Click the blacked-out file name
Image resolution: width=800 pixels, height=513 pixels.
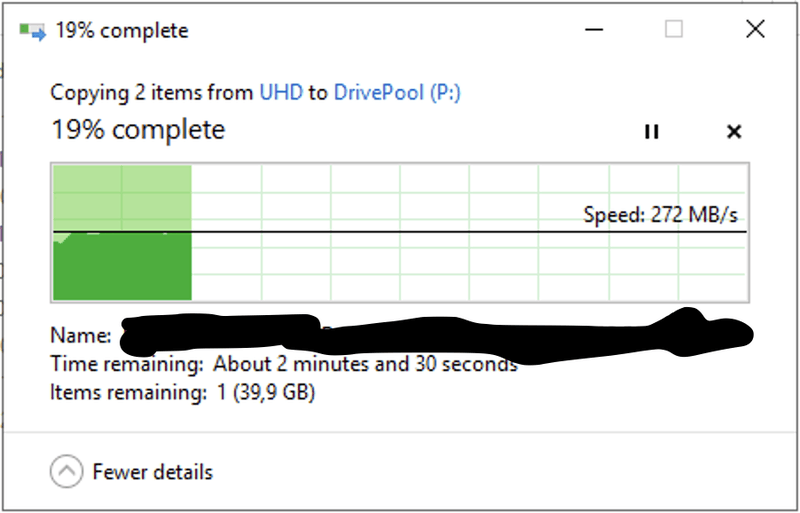430,333
